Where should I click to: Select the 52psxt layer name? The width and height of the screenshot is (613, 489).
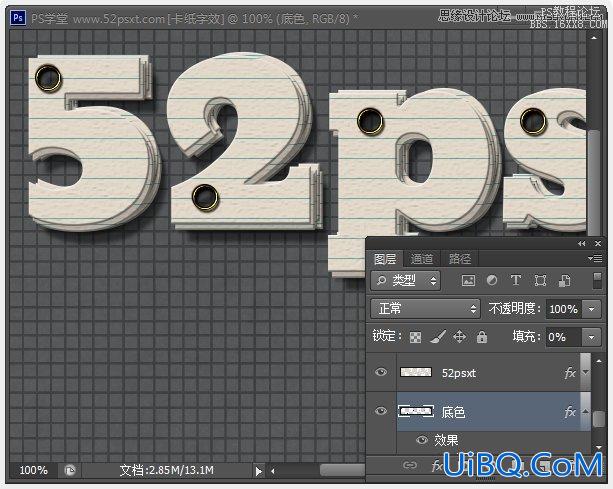[x=459, y=373]
